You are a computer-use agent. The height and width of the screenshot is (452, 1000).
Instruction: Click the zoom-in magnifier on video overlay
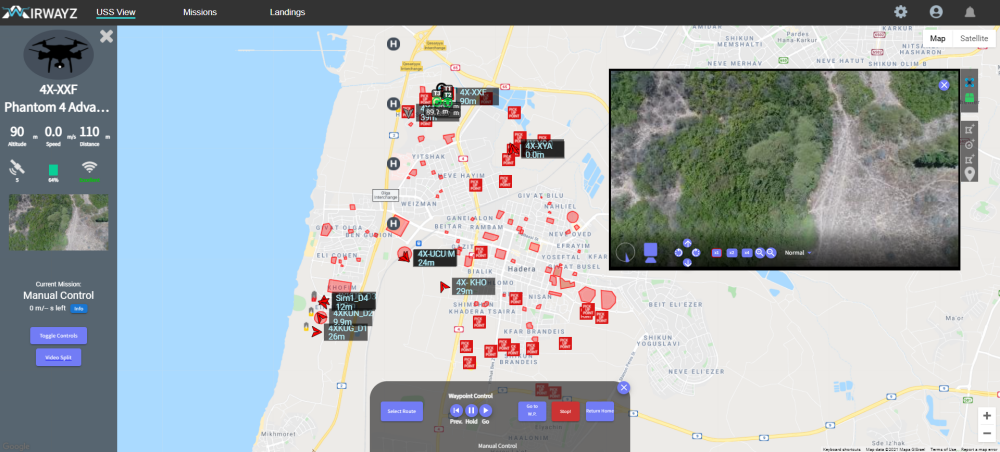[760, 253]
